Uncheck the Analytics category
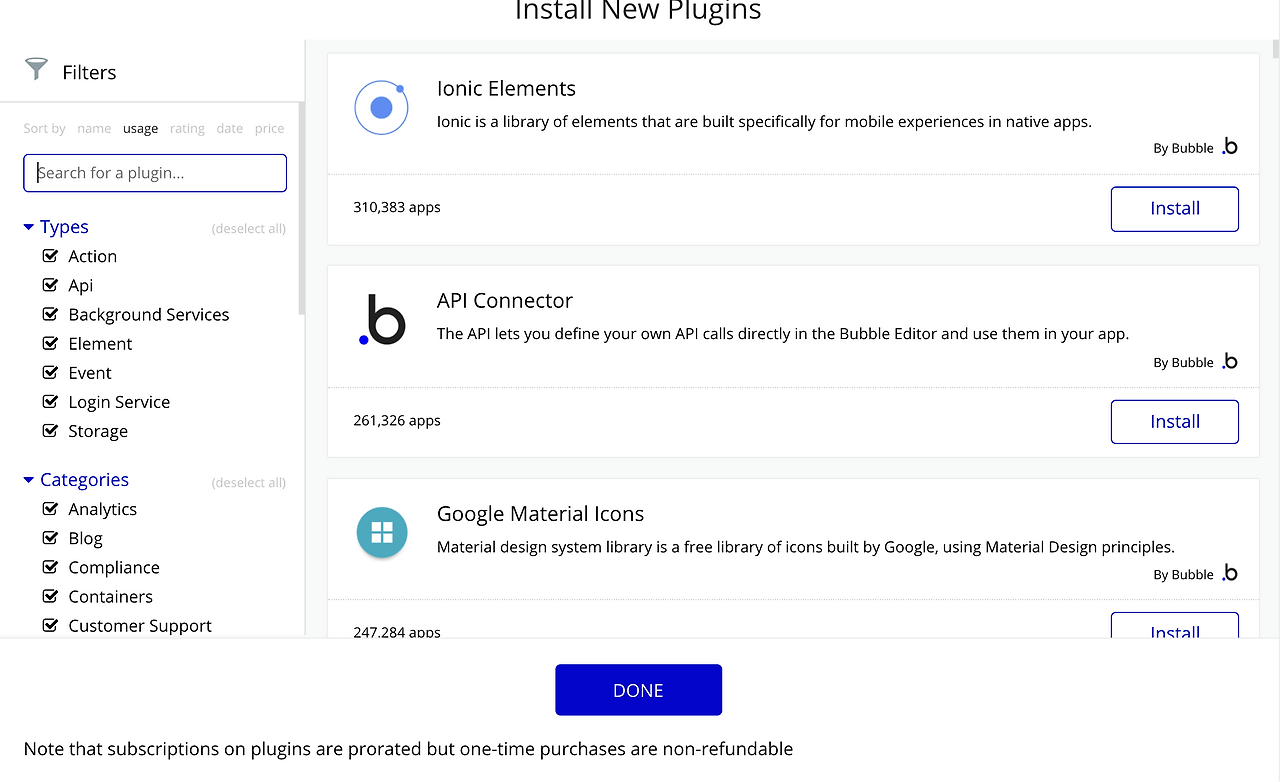Screen dimensions: 1280x782 (50, 508)
